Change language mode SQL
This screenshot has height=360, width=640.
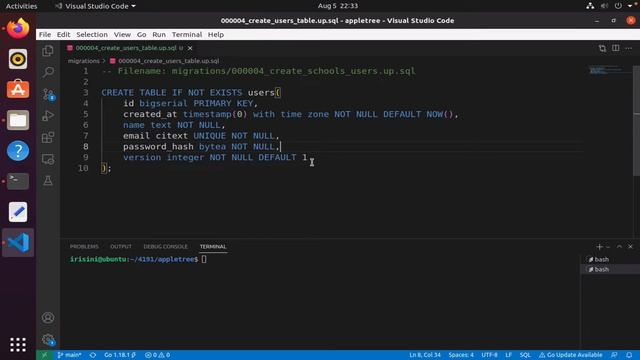click(x=525, y=355)
